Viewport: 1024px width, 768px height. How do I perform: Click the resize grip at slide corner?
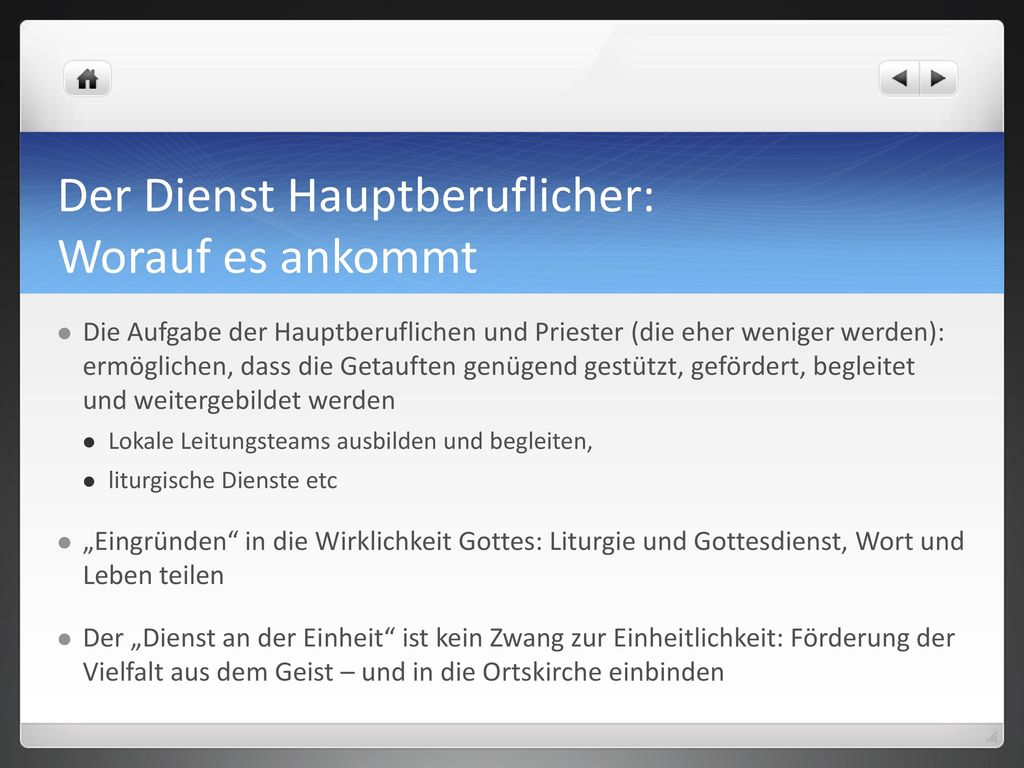992,737
